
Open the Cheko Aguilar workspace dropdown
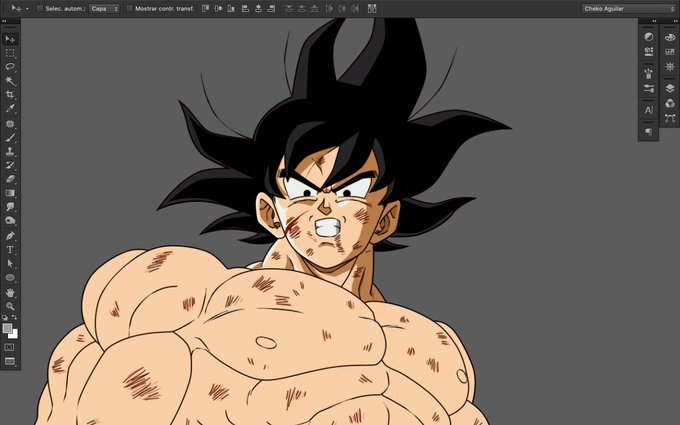(628, 8)
